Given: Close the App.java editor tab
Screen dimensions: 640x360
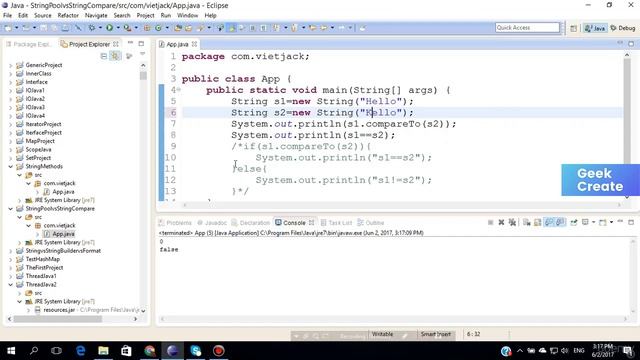Looking at the screenshot, I should click(x=194, y=44).
